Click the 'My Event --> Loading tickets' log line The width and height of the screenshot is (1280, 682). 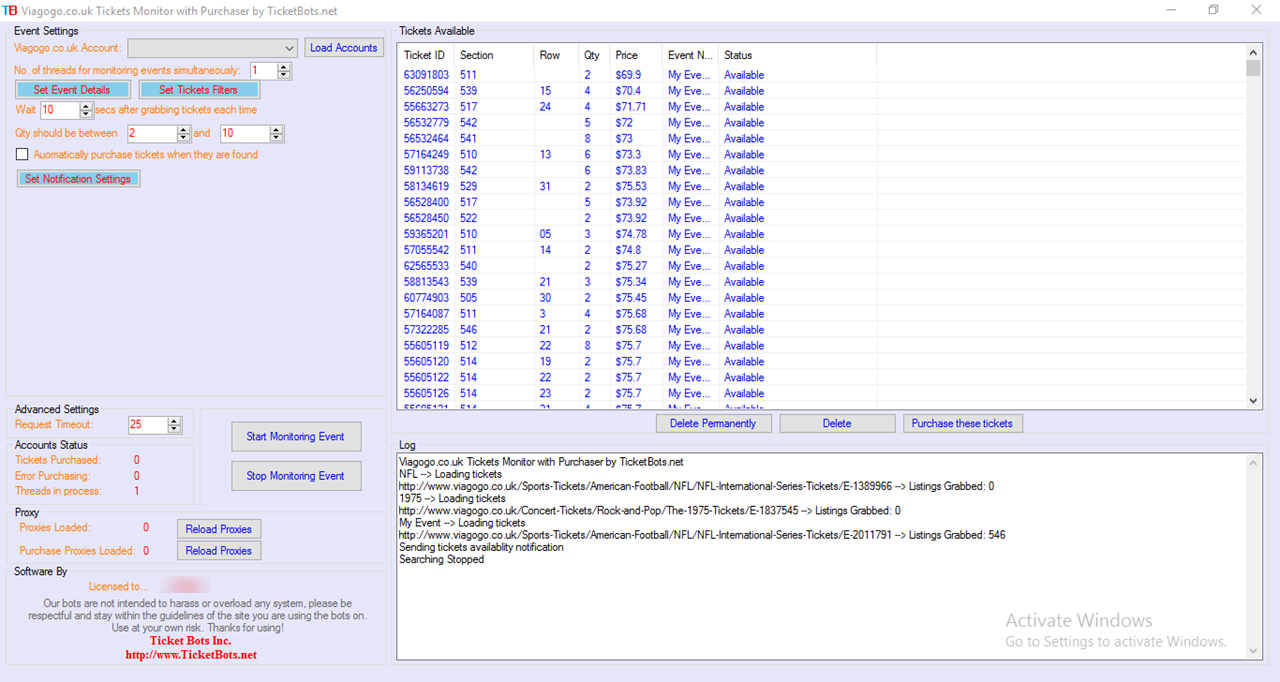462,523
